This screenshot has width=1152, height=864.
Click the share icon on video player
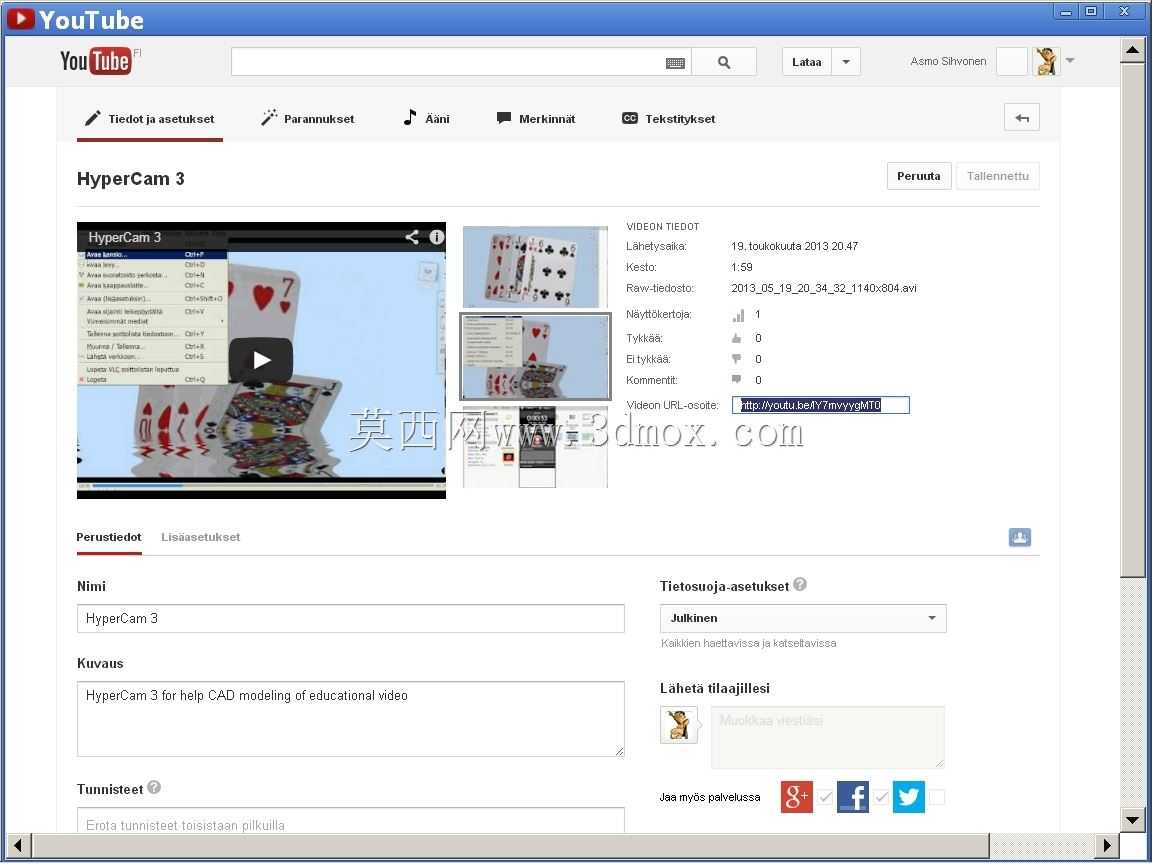click(x=412, y=237)
